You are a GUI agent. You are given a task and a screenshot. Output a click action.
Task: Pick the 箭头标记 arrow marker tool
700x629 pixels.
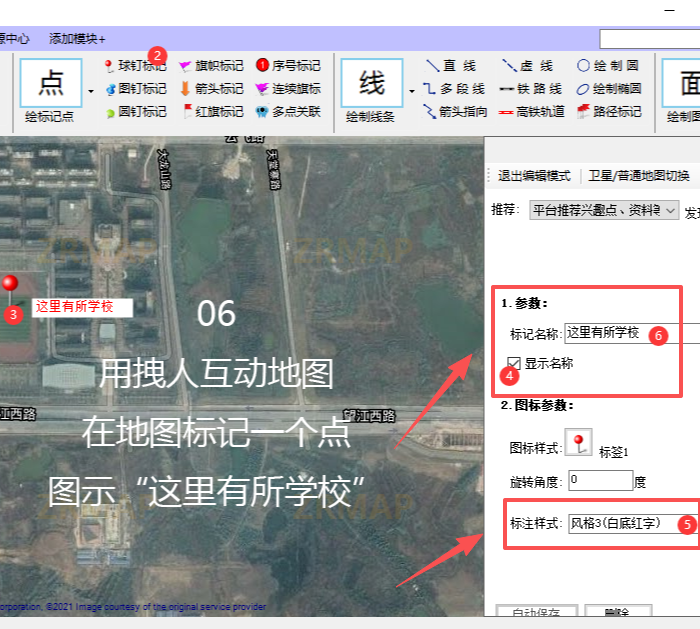tap(211, 88)
